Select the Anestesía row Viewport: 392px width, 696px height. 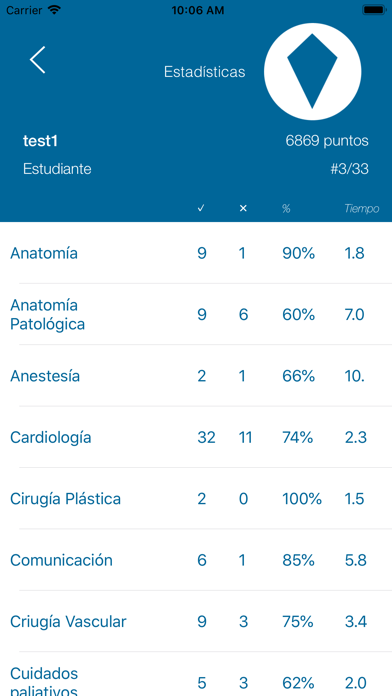pyautogui.click(x=196, y=376)
